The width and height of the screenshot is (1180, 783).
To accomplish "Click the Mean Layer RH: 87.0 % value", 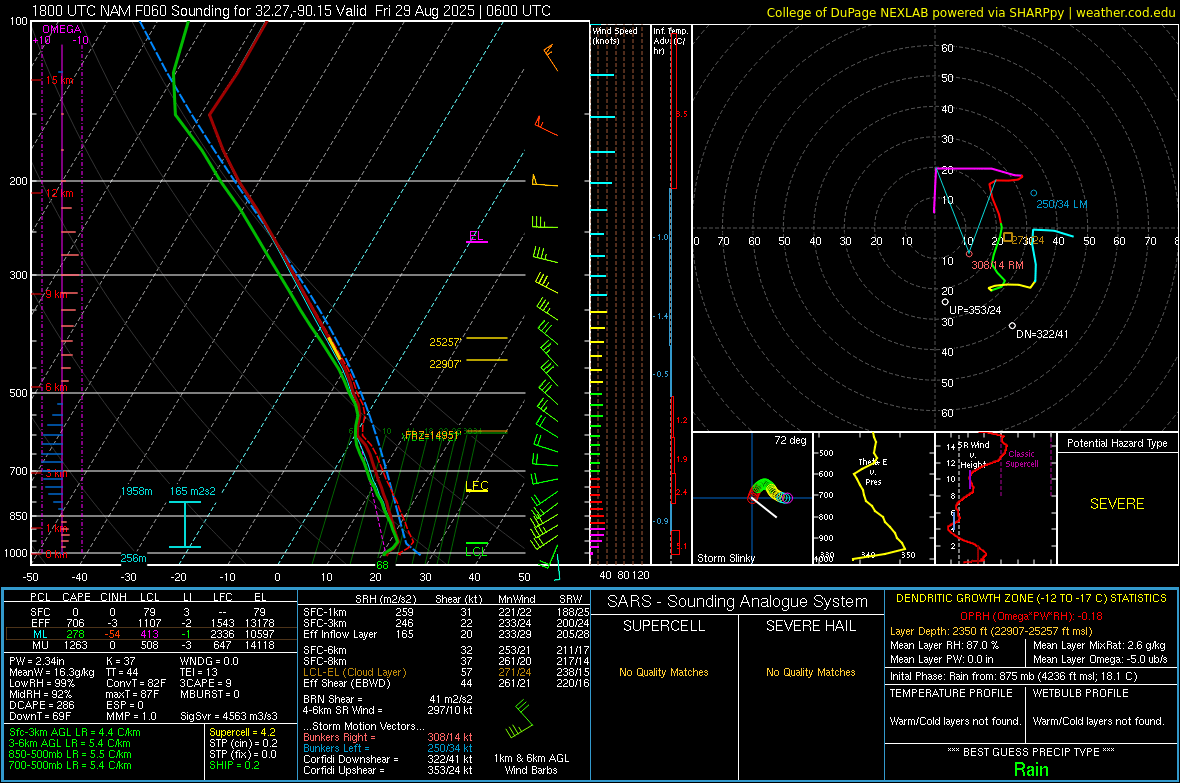I will (944, 645).
